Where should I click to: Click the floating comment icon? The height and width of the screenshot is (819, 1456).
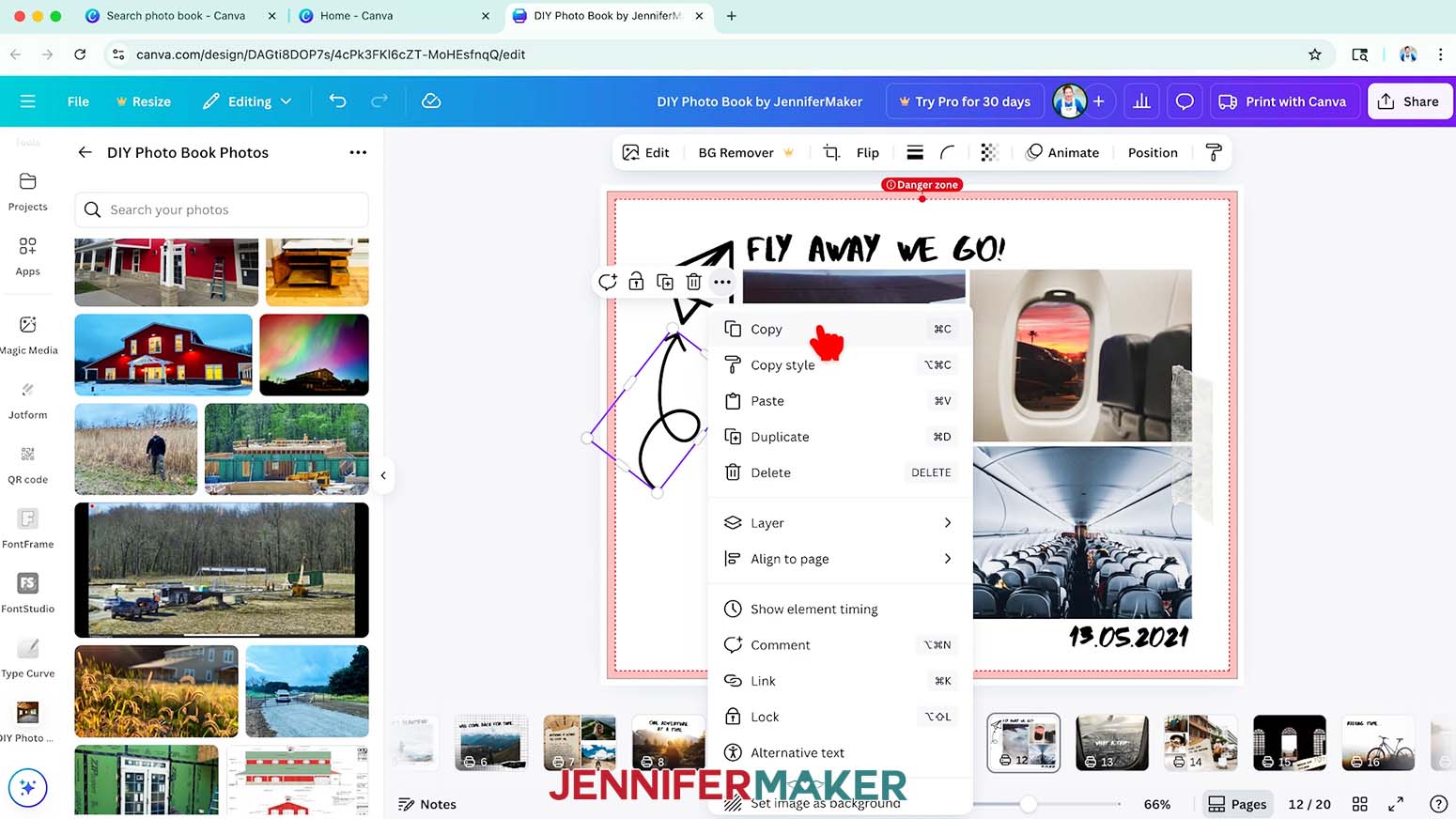coord(608,282)
